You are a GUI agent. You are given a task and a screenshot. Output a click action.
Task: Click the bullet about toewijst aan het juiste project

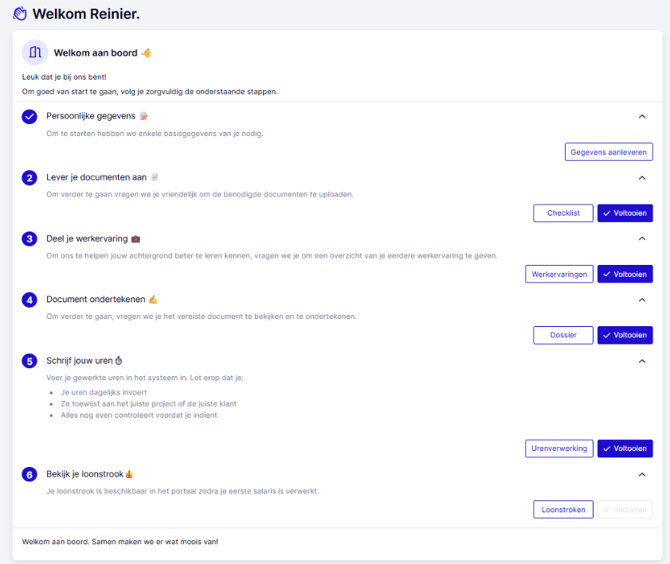[x=148, y=404]
